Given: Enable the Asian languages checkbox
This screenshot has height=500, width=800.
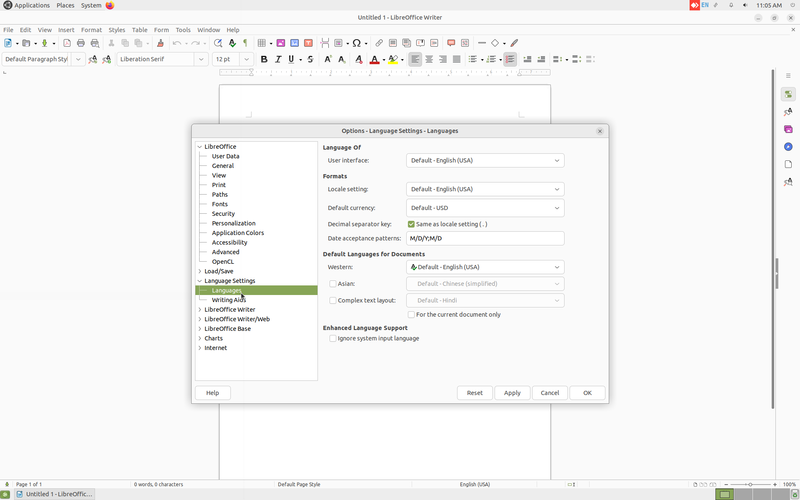Looking at the screenshot, I should (333, 284).
